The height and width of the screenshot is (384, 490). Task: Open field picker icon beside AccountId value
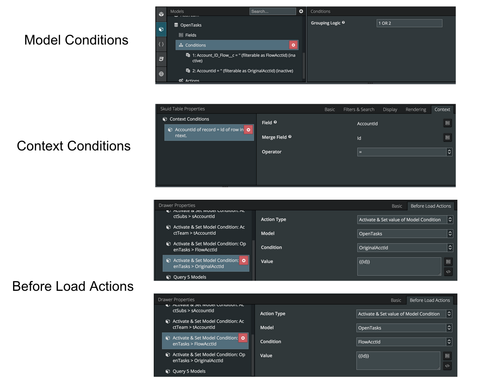448,123
